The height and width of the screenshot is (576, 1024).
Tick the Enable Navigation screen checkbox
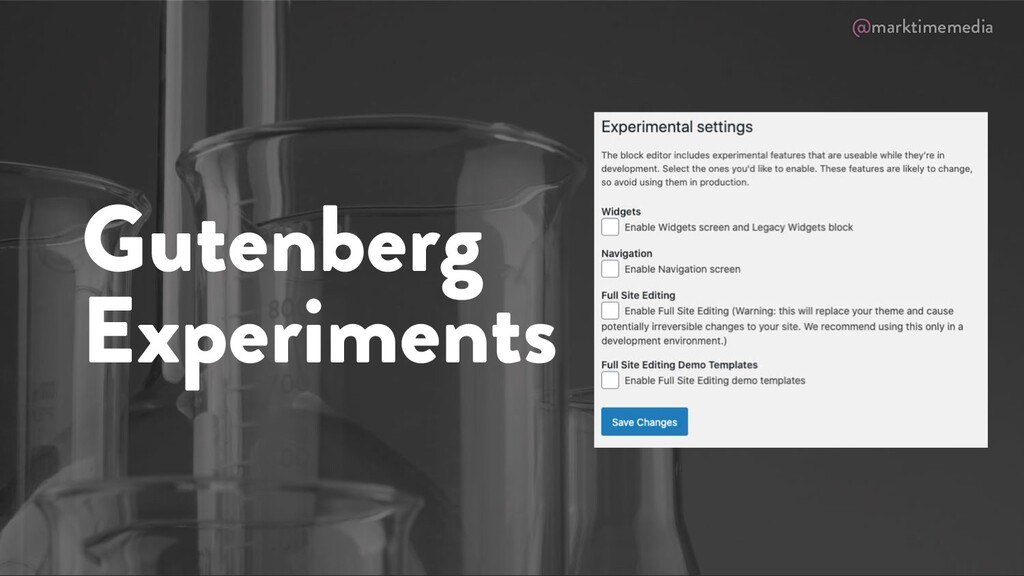[x=610, y=269]
